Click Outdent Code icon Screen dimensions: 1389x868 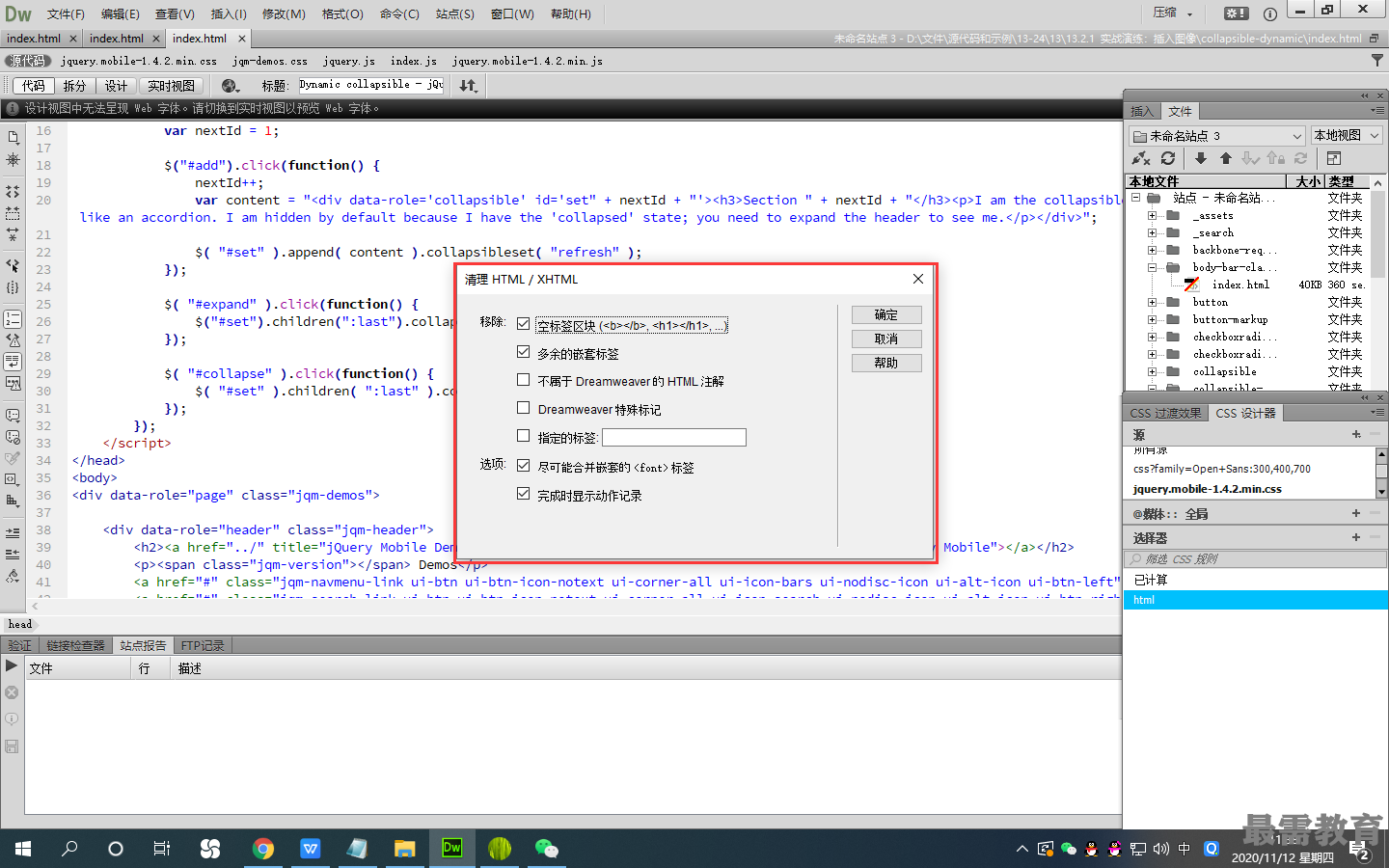point(13,554)
